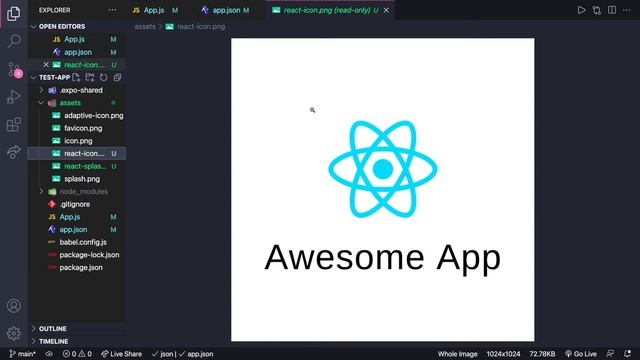Switch to the app.json editor tab
The width and height of the screenshot is (640, 360).
225,10
